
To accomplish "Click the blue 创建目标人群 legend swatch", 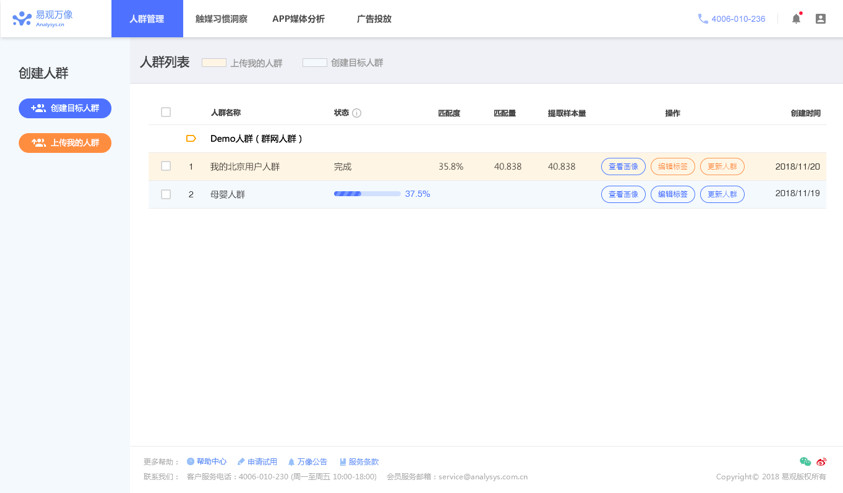I will 315,62.
